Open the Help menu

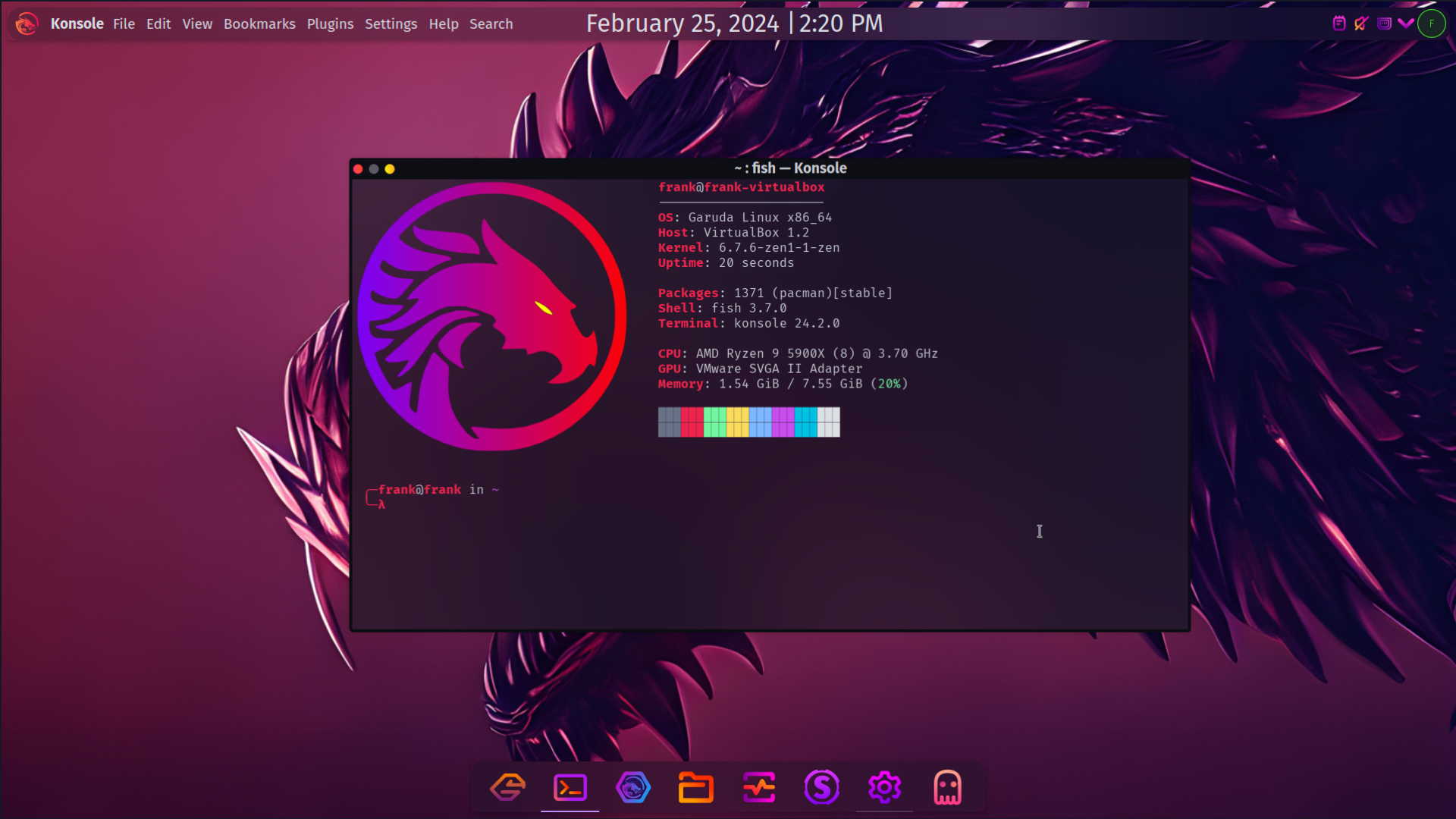click(444, 24)
